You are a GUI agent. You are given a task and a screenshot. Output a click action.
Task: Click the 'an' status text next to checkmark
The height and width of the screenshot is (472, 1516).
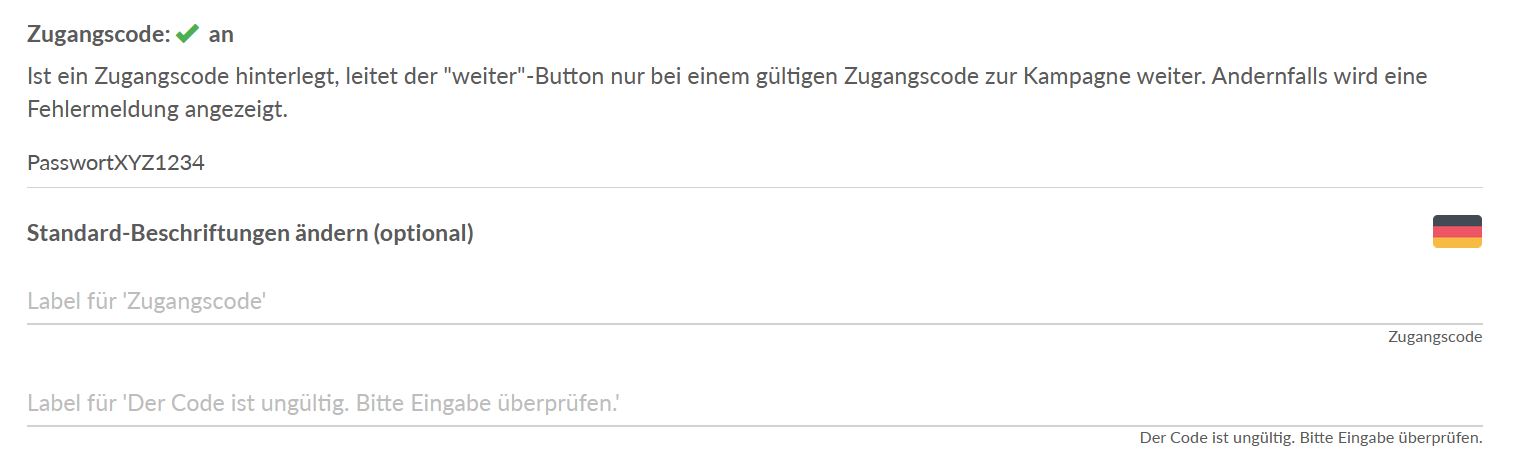click(221, 34)
